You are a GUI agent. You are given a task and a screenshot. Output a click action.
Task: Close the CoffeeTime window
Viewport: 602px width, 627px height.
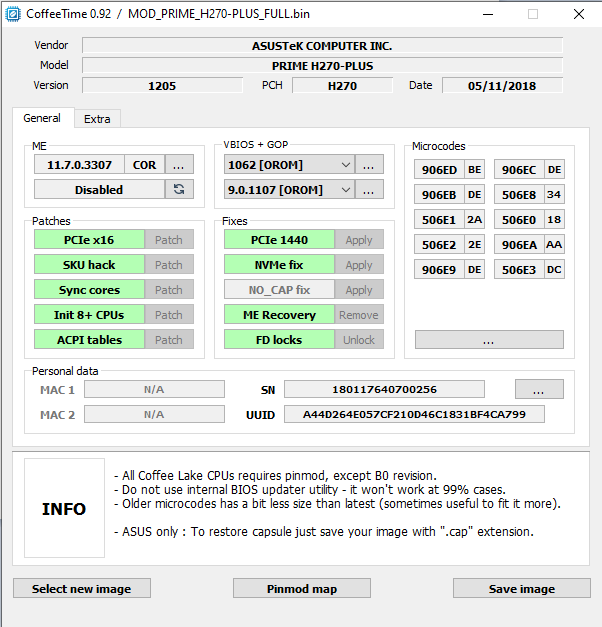579,14
